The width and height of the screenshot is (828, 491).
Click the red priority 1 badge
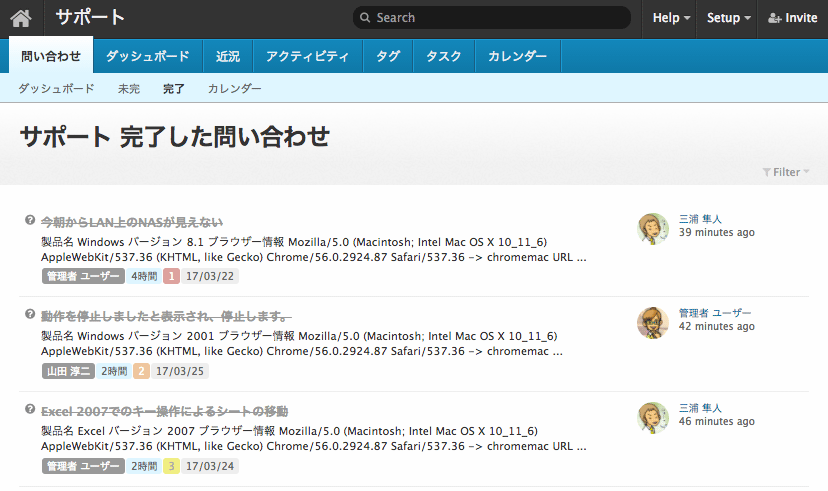click(171, 276)
